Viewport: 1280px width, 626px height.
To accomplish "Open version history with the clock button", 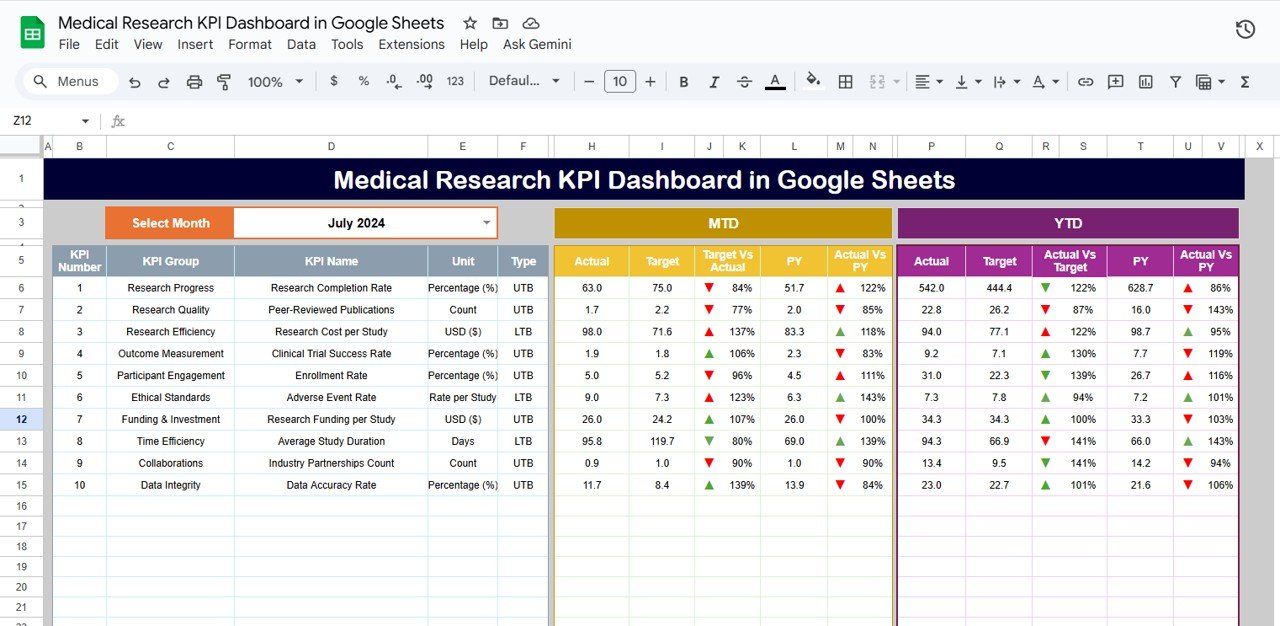I will 1245,30.
